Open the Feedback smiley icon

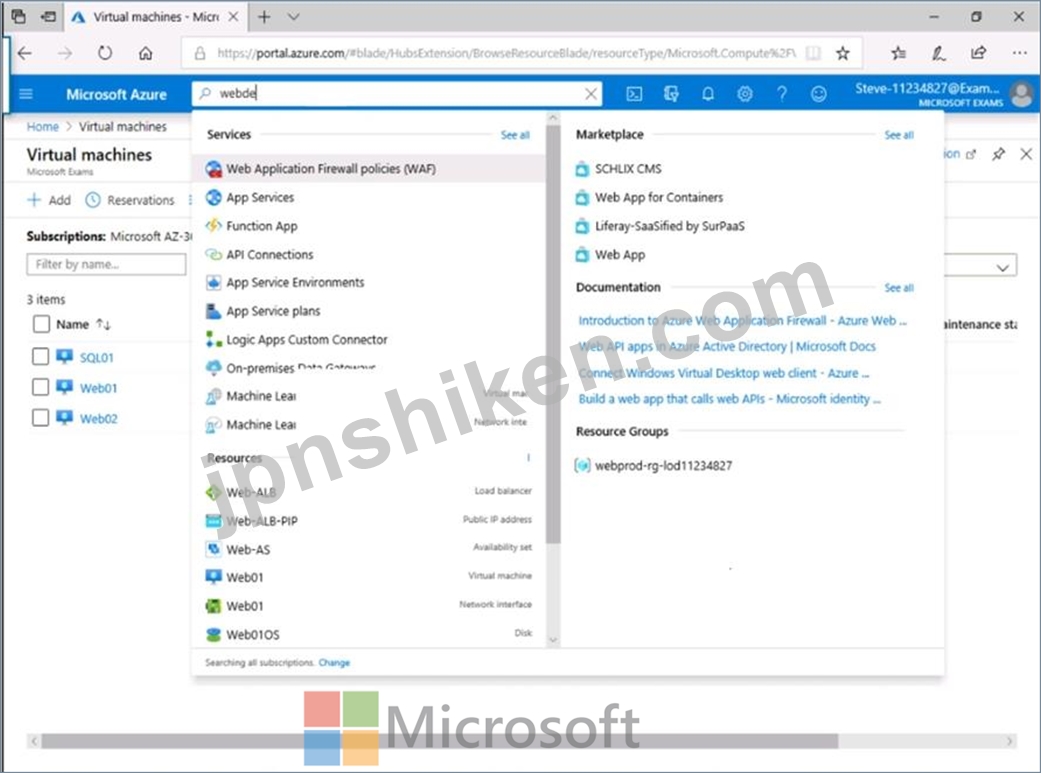click(819, 94)
